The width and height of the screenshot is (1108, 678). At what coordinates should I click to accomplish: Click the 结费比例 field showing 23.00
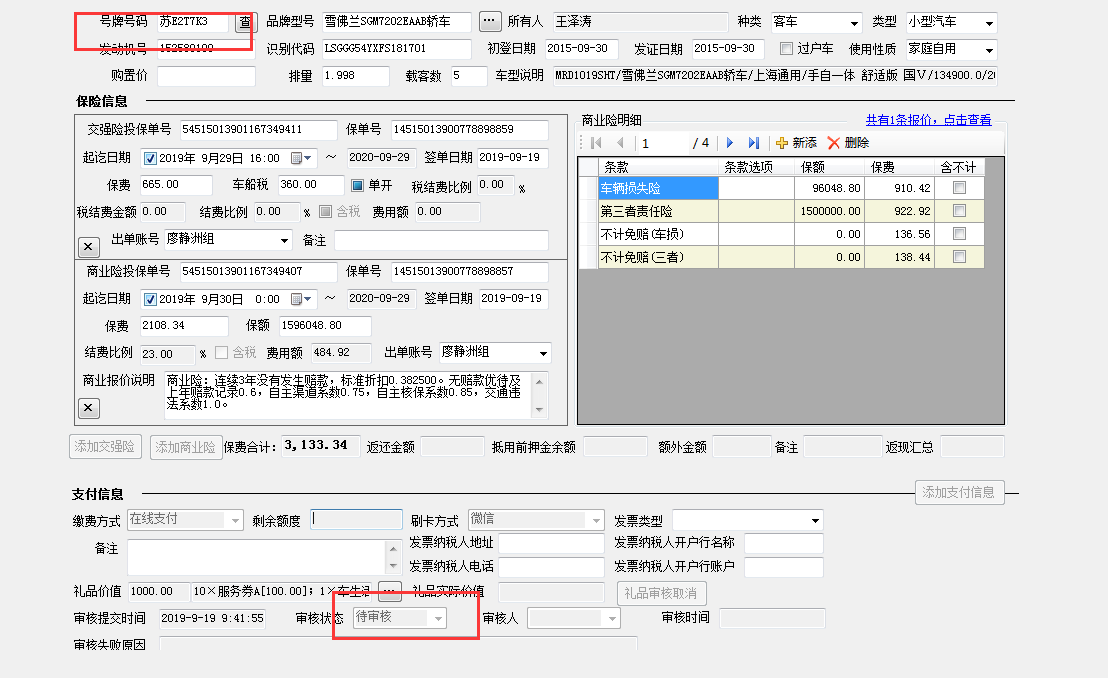[x=167, y=353]
